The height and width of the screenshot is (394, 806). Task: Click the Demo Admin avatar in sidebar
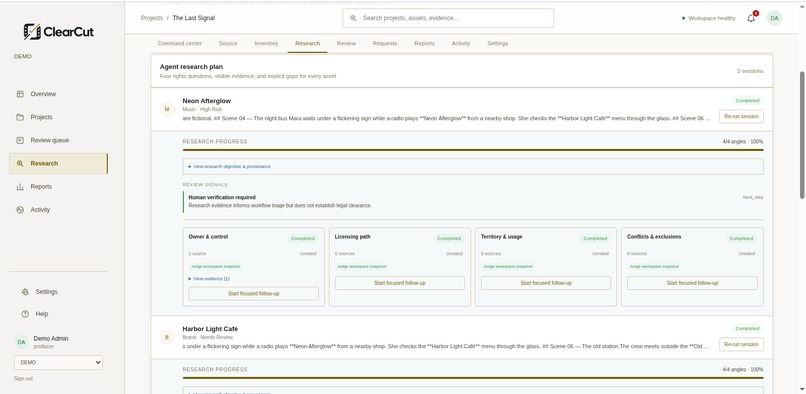pyautogui.click(x=21, y=342)
